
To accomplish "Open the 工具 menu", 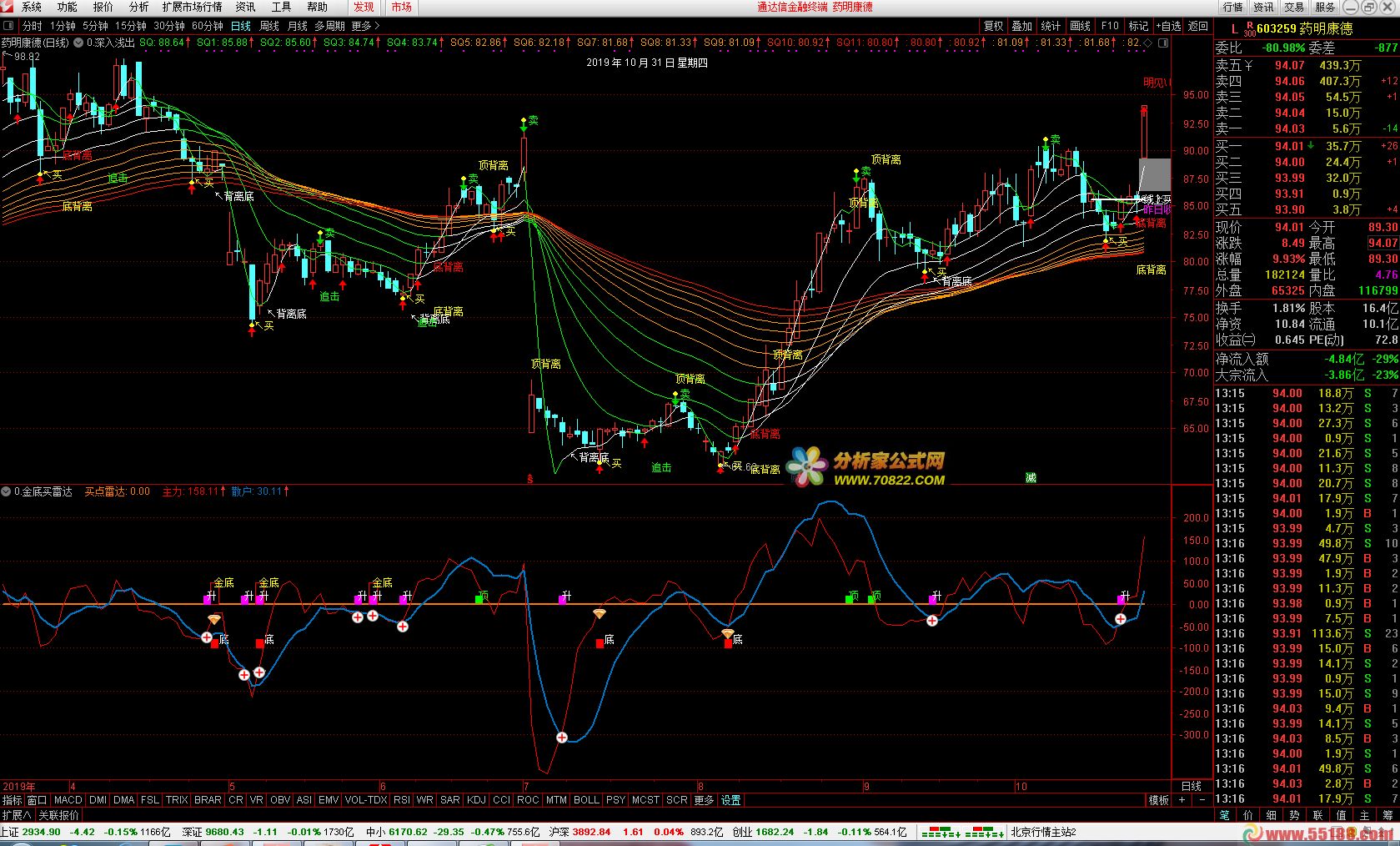I will click(x=281, y=7).
